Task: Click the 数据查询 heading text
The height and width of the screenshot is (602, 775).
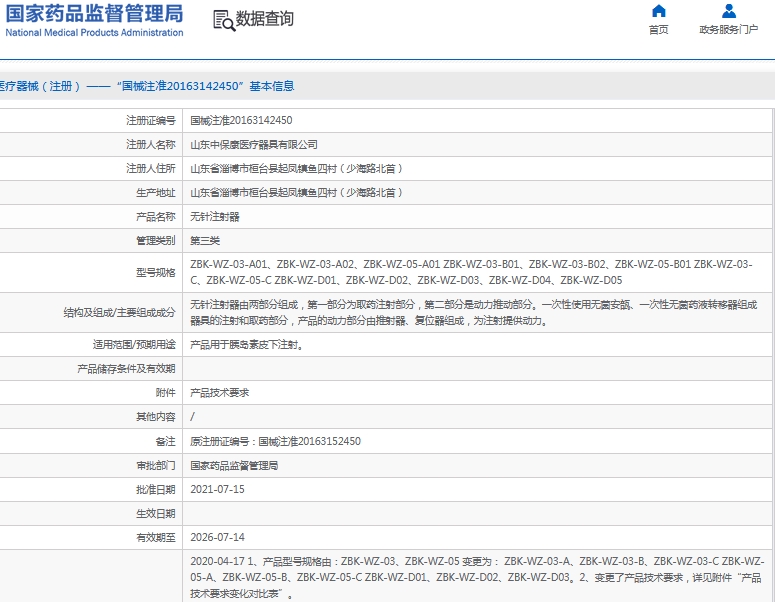Action: pyautogui.click(x=264, y=19)
